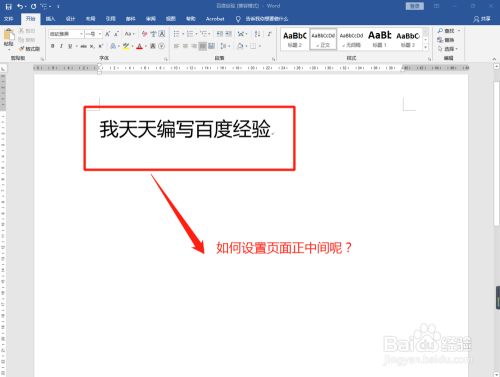500x377 pixels.
Task: Click the Increase Indent icon
Action: click(228, 34)
